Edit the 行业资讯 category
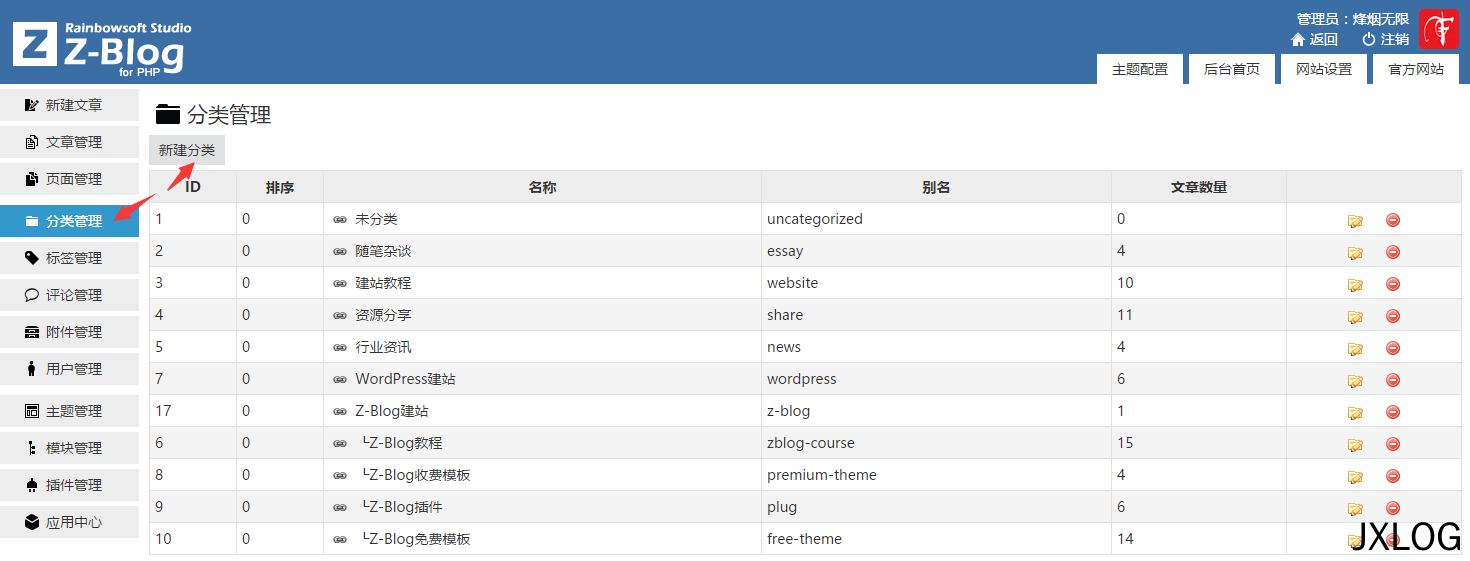Screen dimensions: 1470x561 point(1355,349)
